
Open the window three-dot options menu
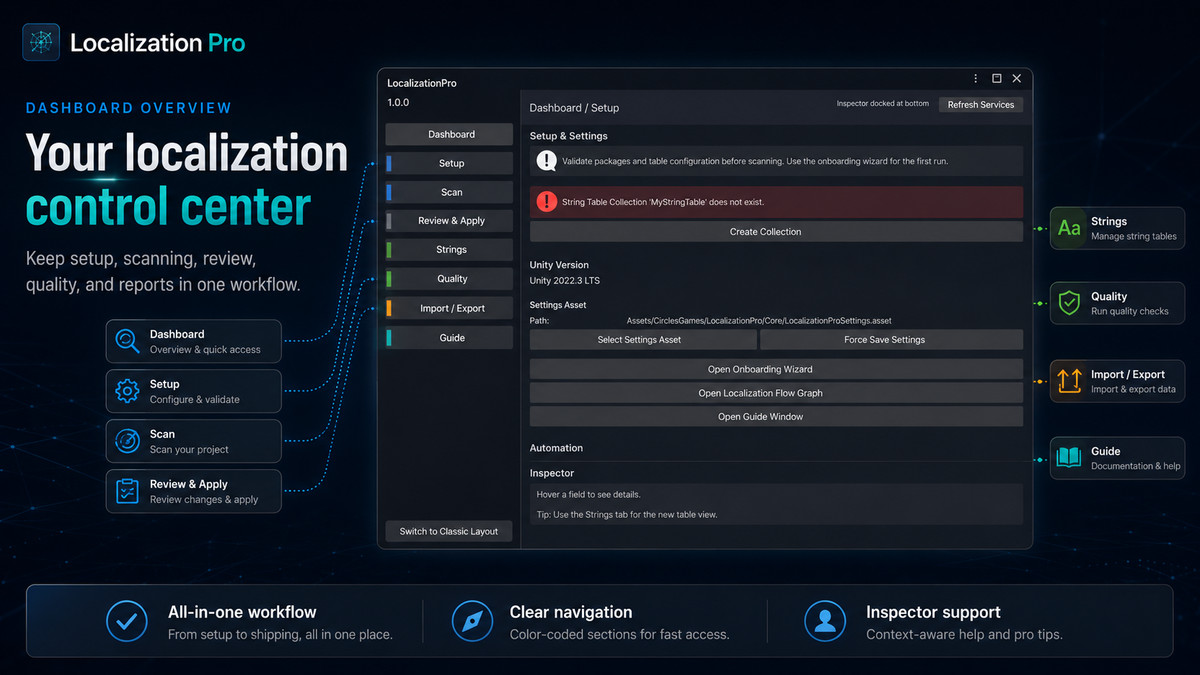click(976, 79)
